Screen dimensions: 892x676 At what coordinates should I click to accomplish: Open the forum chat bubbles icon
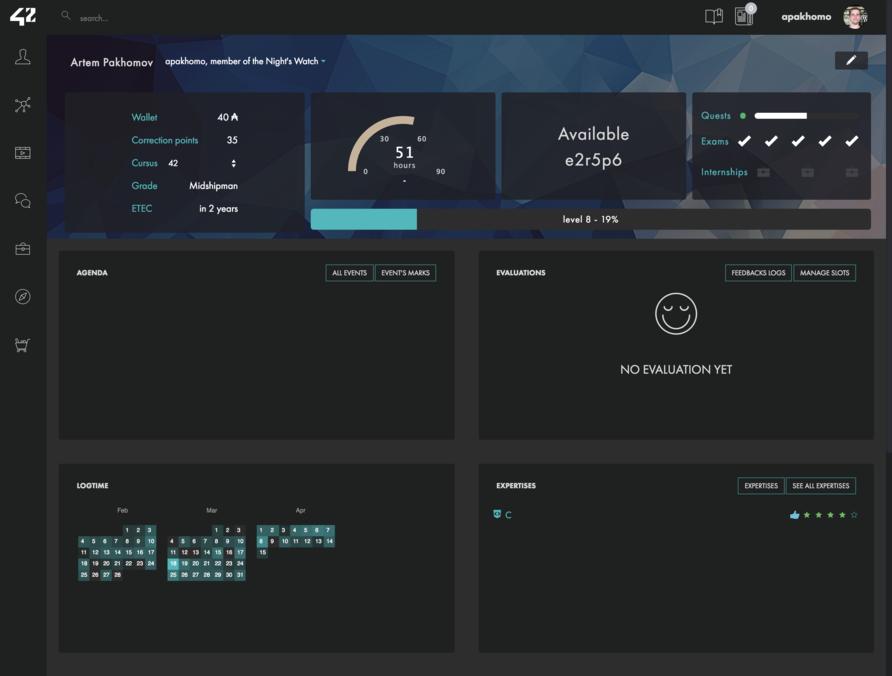22,201
